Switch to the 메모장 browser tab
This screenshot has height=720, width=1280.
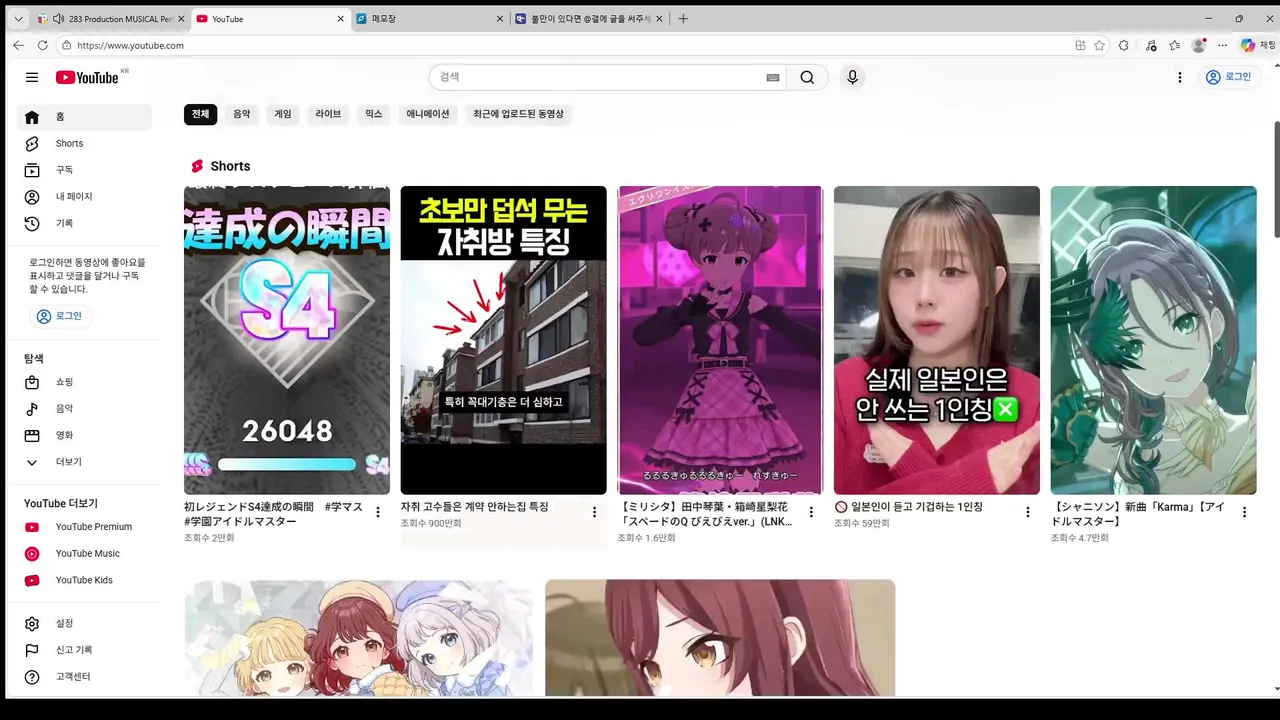(430, 19)
